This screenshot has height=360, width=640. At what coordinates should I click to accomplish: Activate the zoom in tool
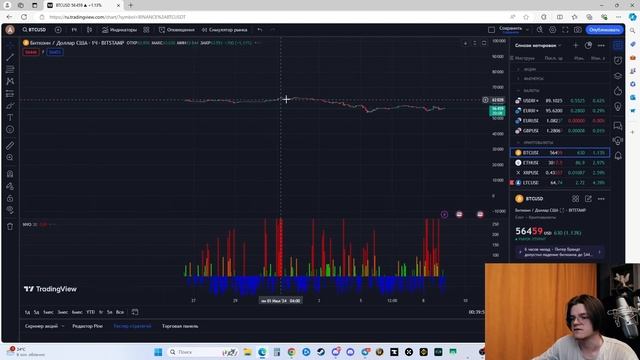[x=10, y=158]
